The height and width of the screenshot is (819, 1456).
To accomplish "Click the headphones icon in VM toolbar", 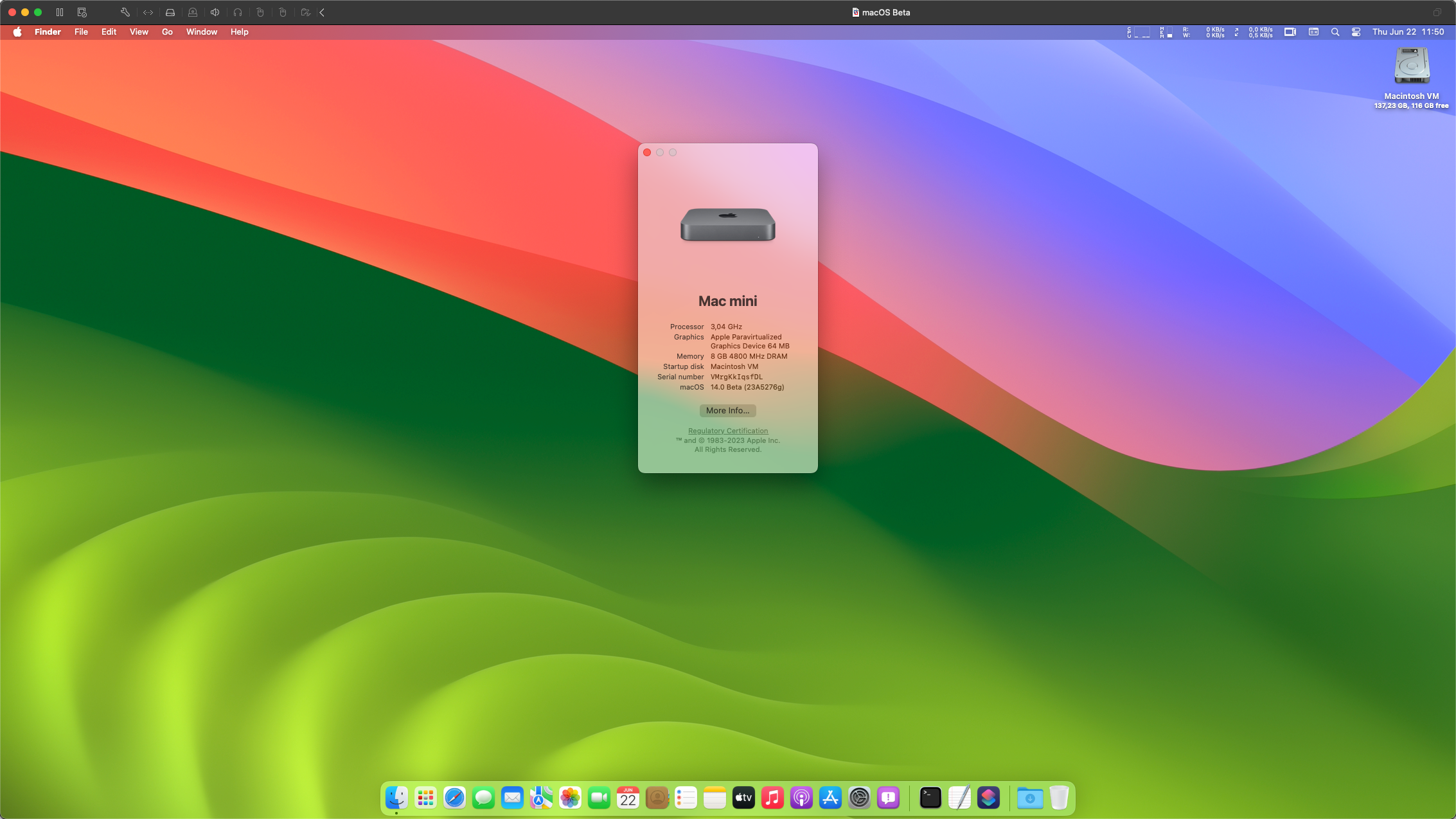I will coord(238,12).
